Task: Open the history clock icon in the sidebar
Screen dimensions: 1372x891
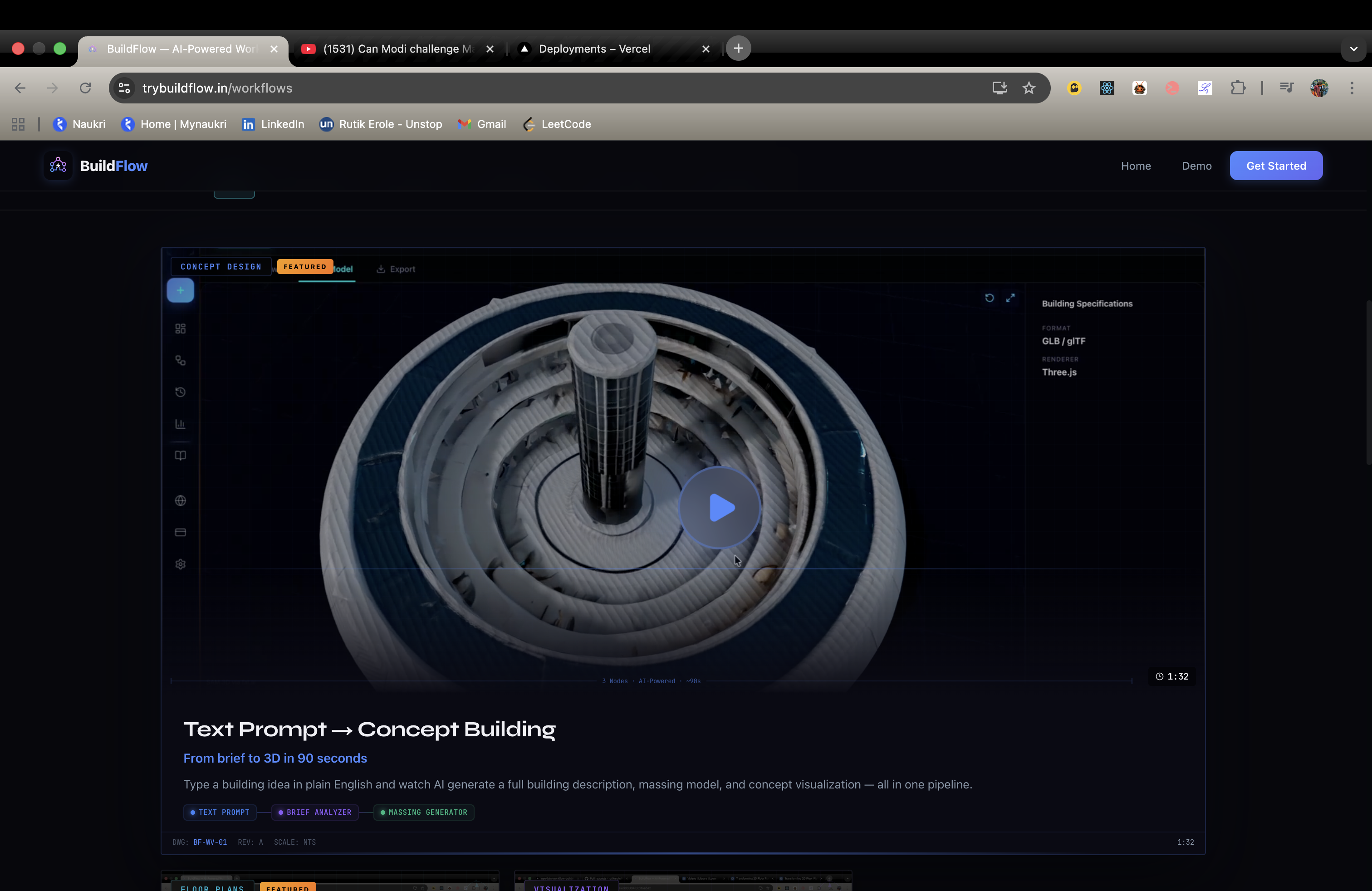Action: (x=180, y=392)
